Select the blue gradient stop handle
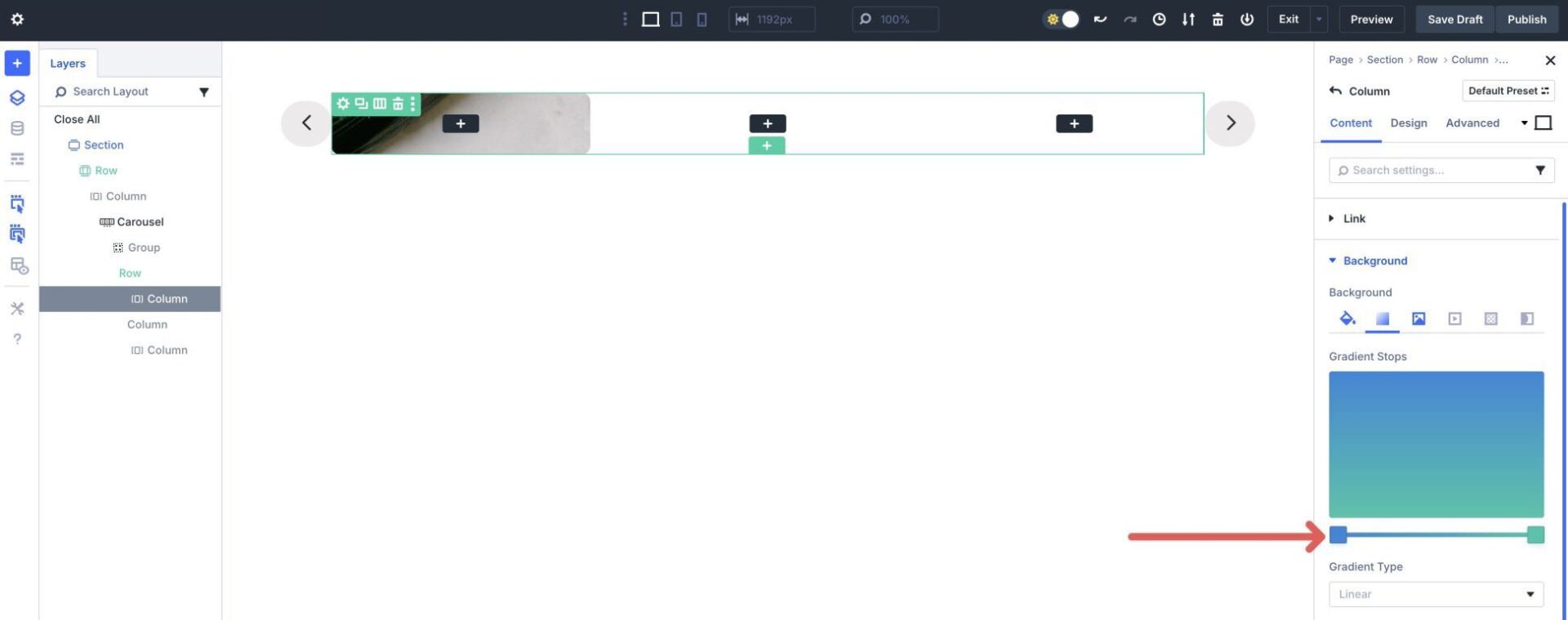This screenshot has width=1568, height=620. pos(1338,535)
